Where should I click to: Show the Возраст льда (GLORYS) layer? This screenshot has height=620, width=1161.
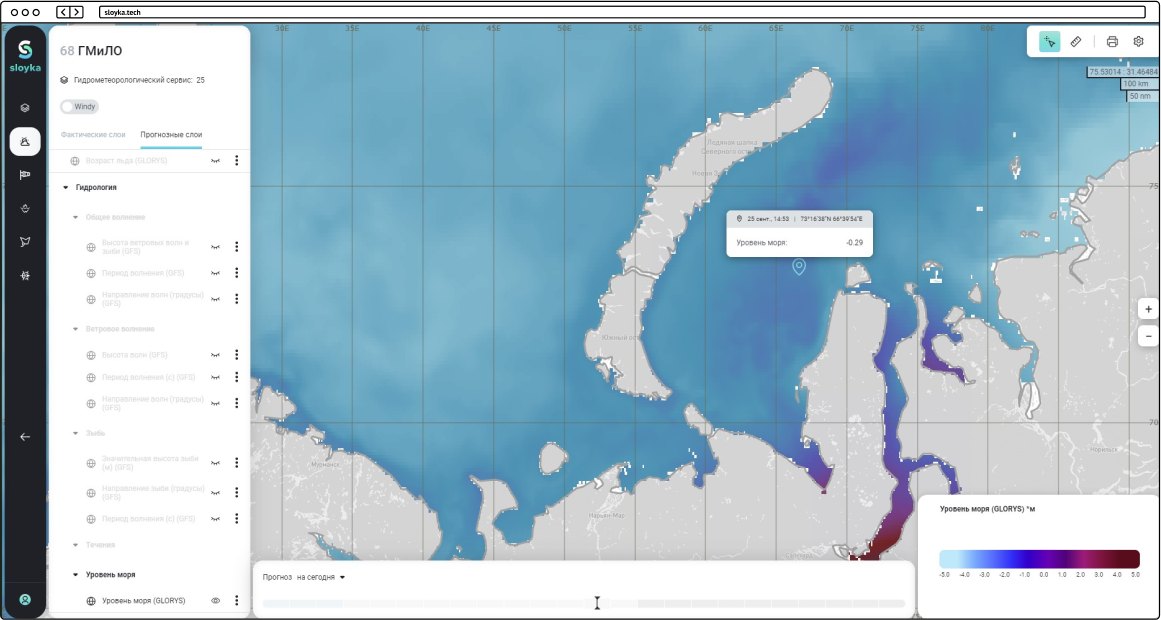pos(215,161)
